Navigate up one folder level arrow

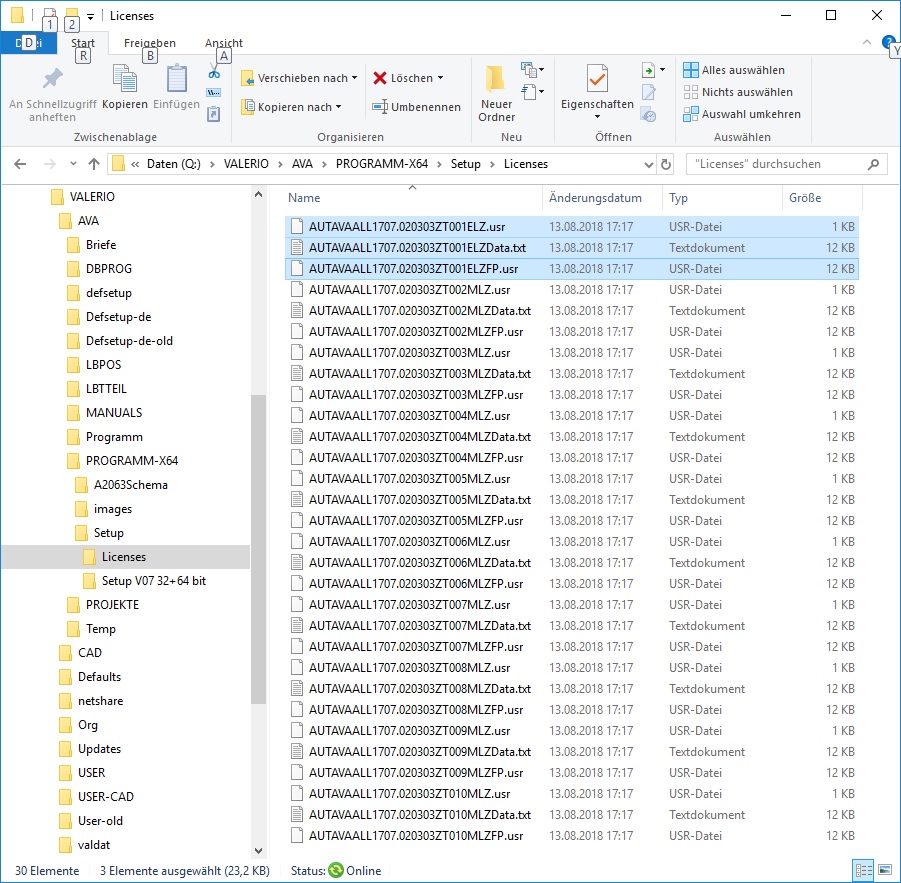click(94, 164)
